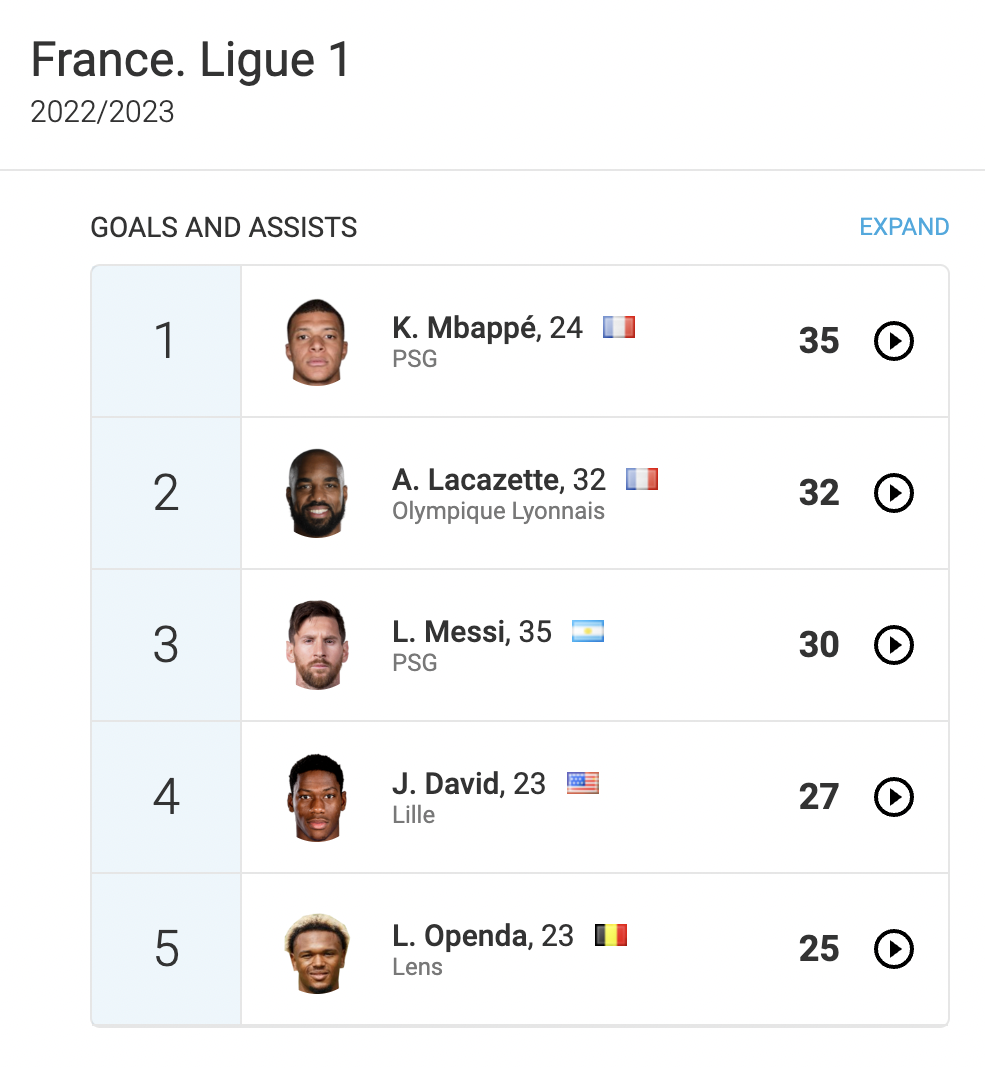The image size is (985, 1068).
Task: Open the 1st-ranked player's headshot
Action: click(x=316, y=342)
